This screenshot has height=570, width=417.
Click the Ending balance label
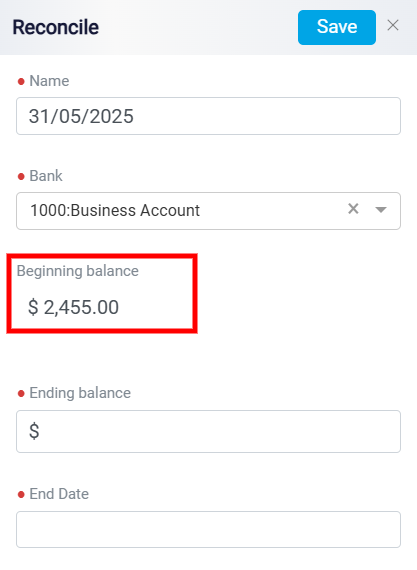click(80, 393)
